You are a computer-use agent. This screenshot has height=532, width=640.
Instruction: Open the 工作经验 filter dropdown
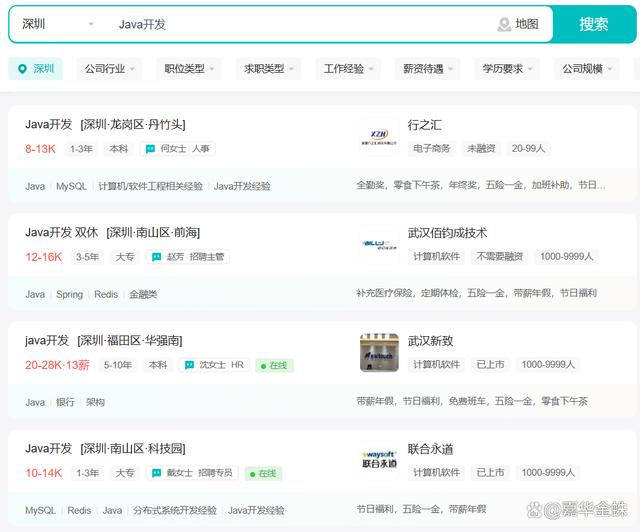coord(348,69)
